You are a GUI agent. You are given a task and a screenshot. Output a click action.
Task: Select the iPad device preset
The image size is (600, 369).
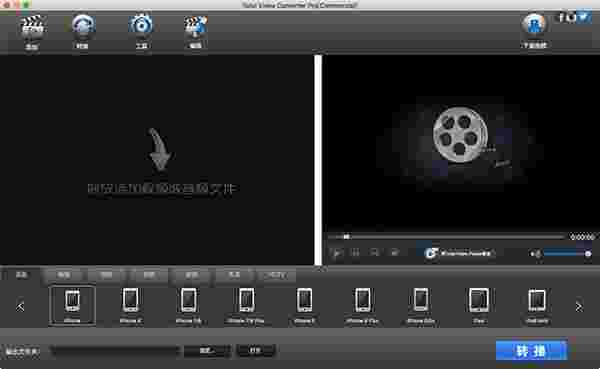[479, 305]
